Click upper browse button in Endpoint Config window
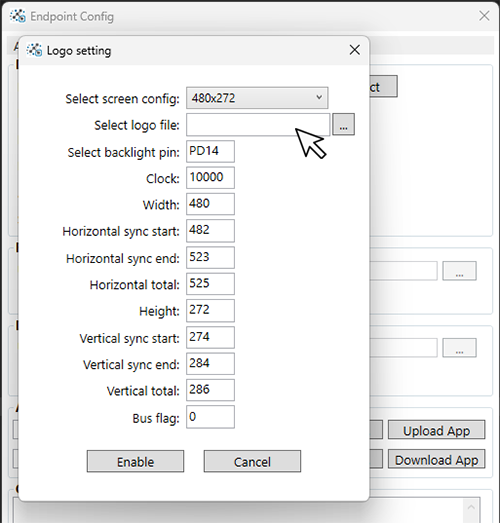The height and width of the screenshot is (523, 500). tap(459, 271)
